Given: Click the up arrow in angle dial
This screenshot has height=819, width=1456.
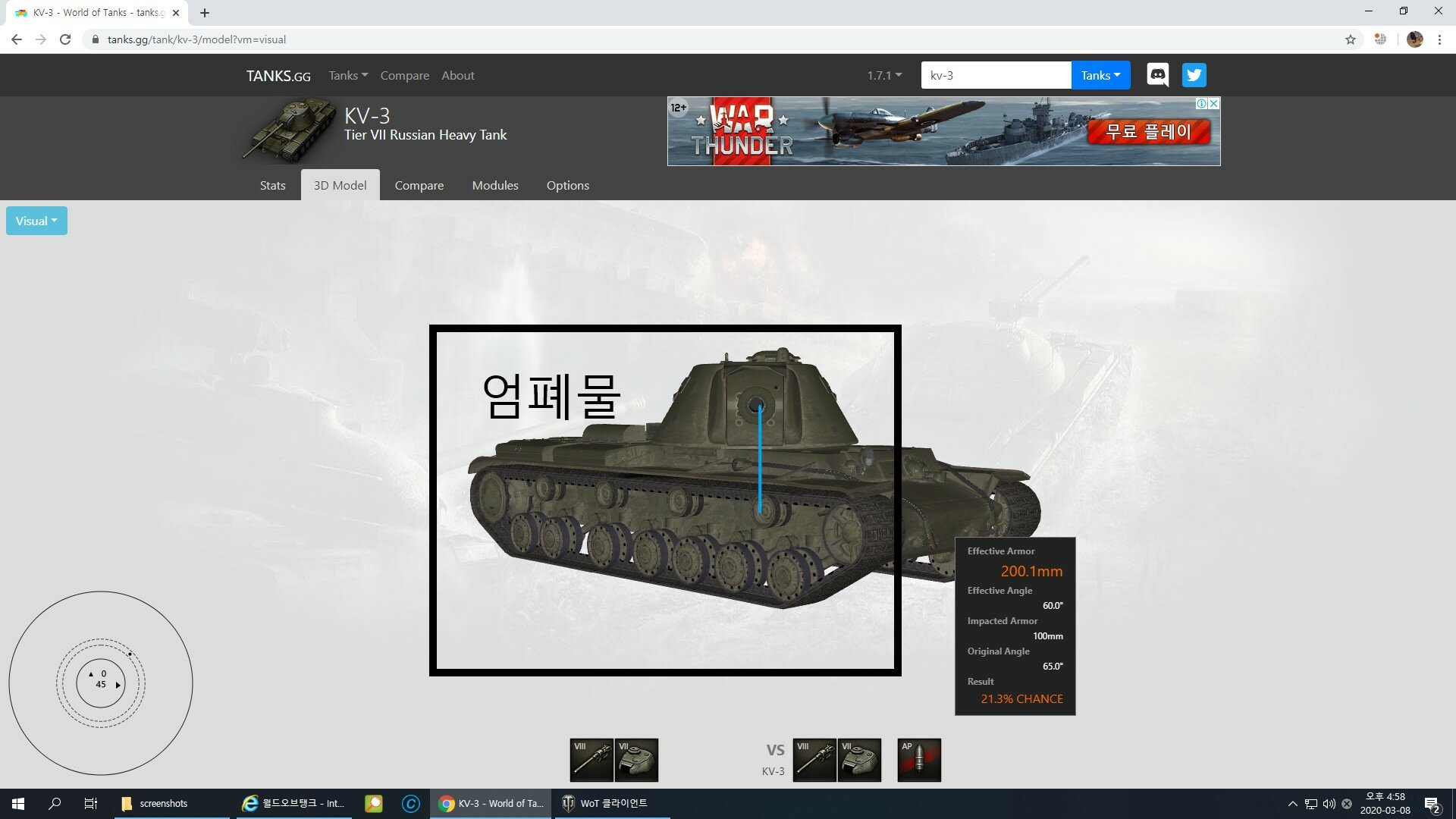Looking at the screenshot, I should (91, 674).
